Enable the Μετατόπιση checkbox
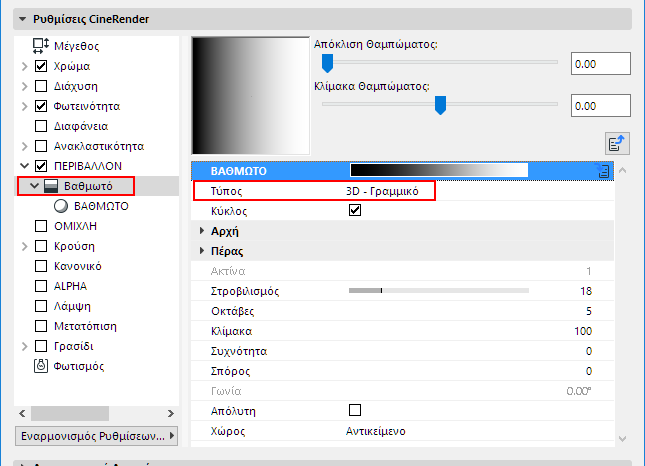This screenshot has width=645, height=466. (41, 326)
